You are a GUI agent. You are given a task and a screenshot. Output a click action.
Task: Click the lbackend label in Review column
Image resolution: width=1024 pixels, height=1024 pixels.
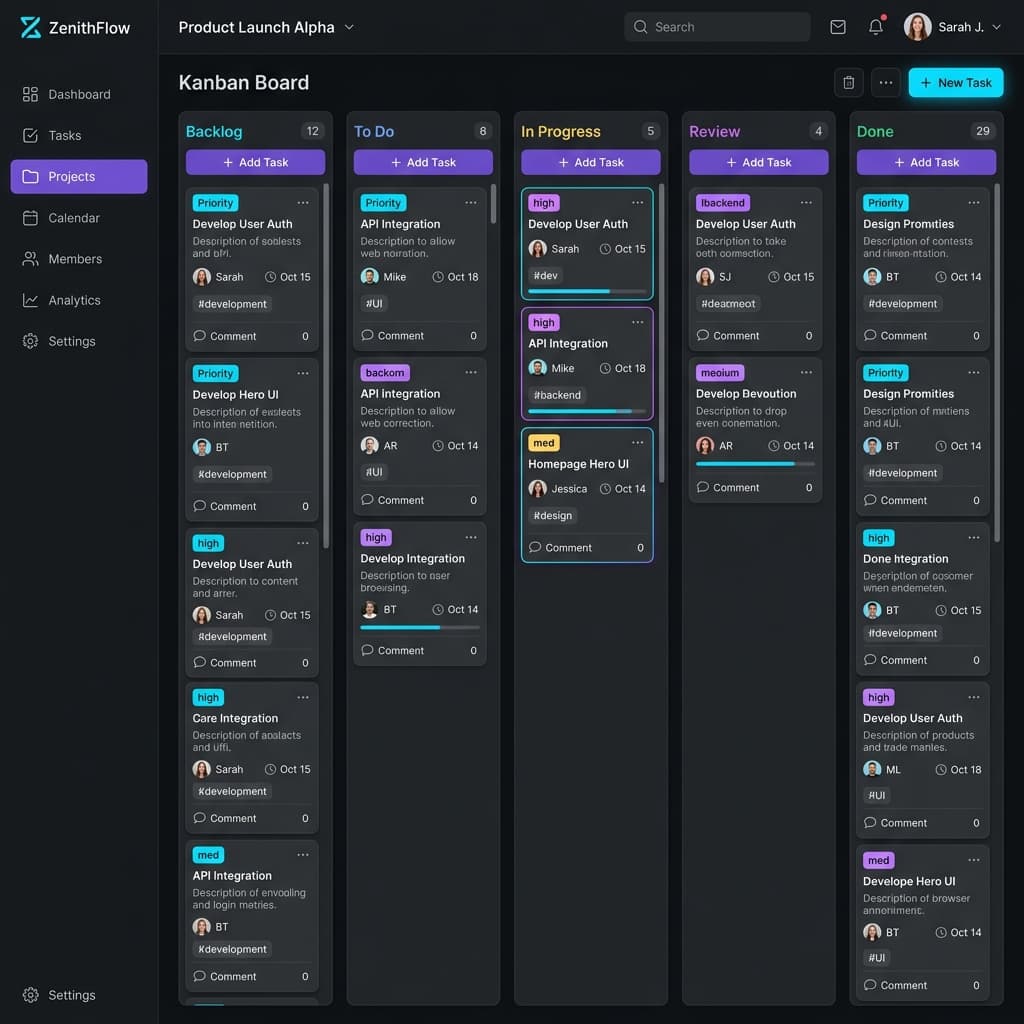(723, 202)
